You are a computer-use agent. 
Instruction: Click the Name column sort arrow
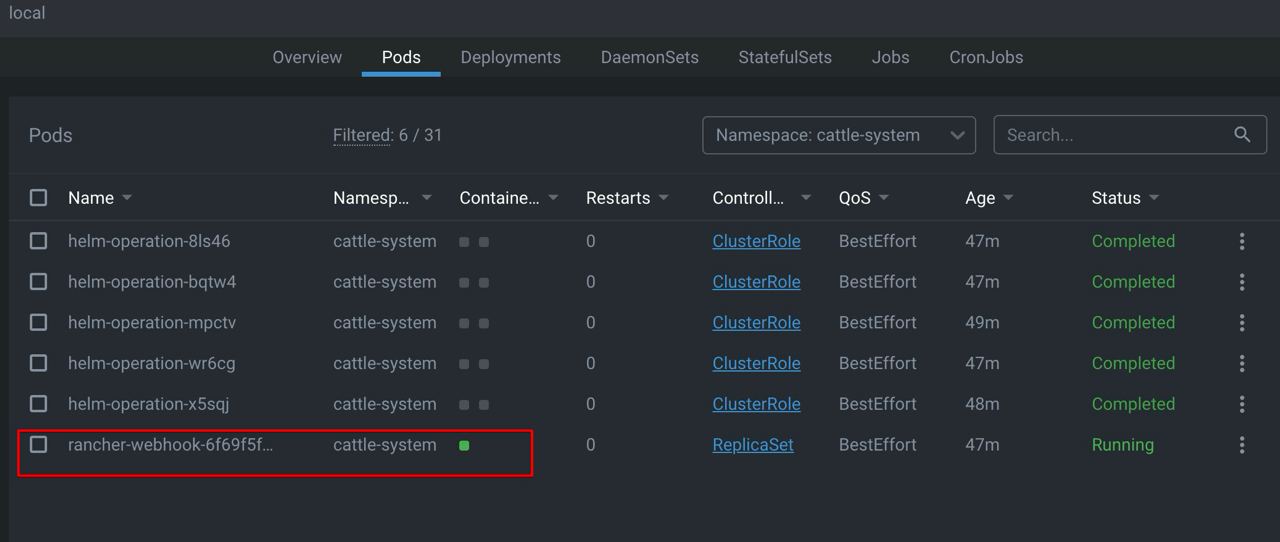[127, 198]
